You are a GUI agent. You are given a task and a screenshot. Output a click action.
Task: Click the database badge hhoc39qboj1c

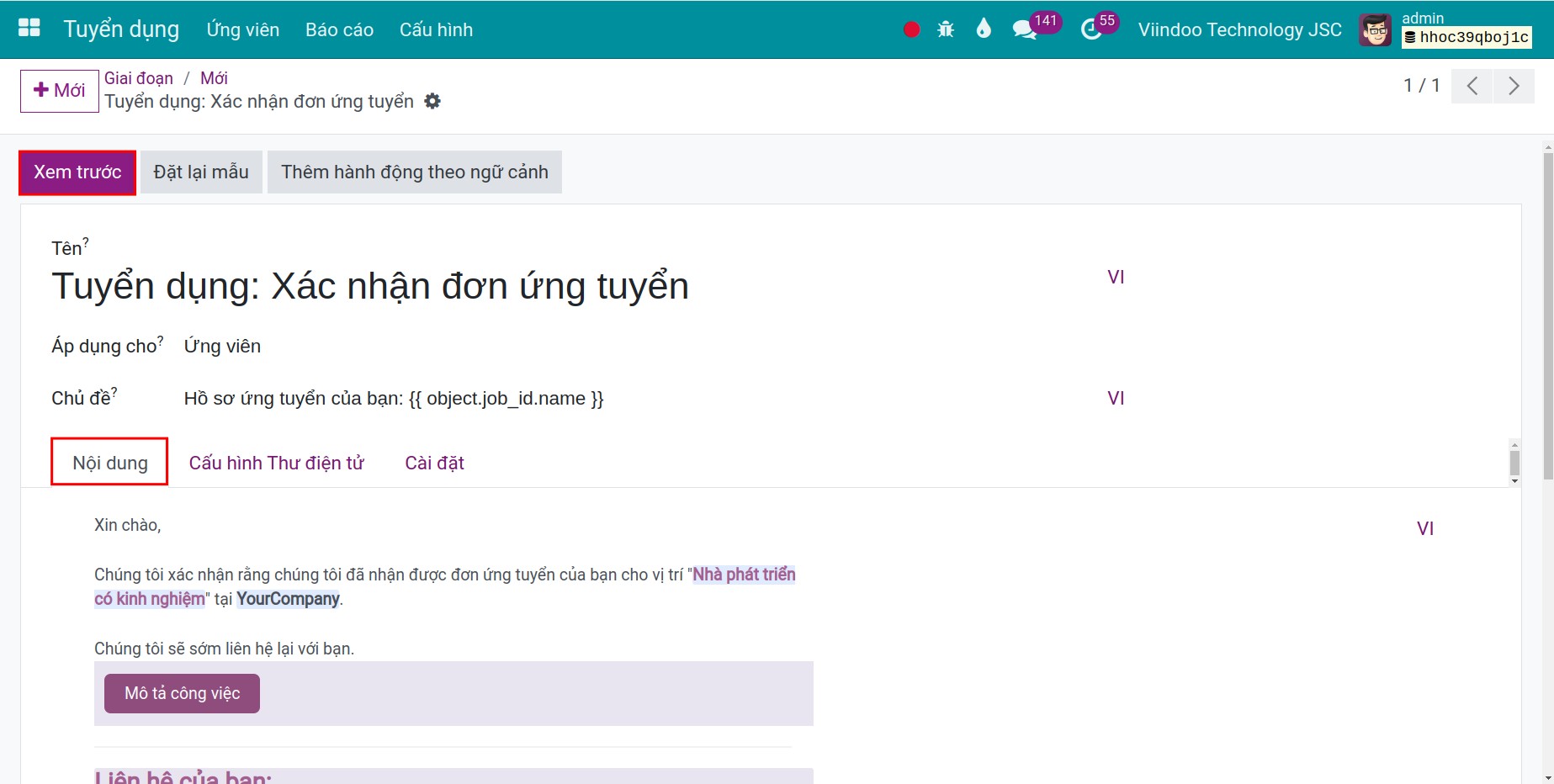(x=1466, y=38)
